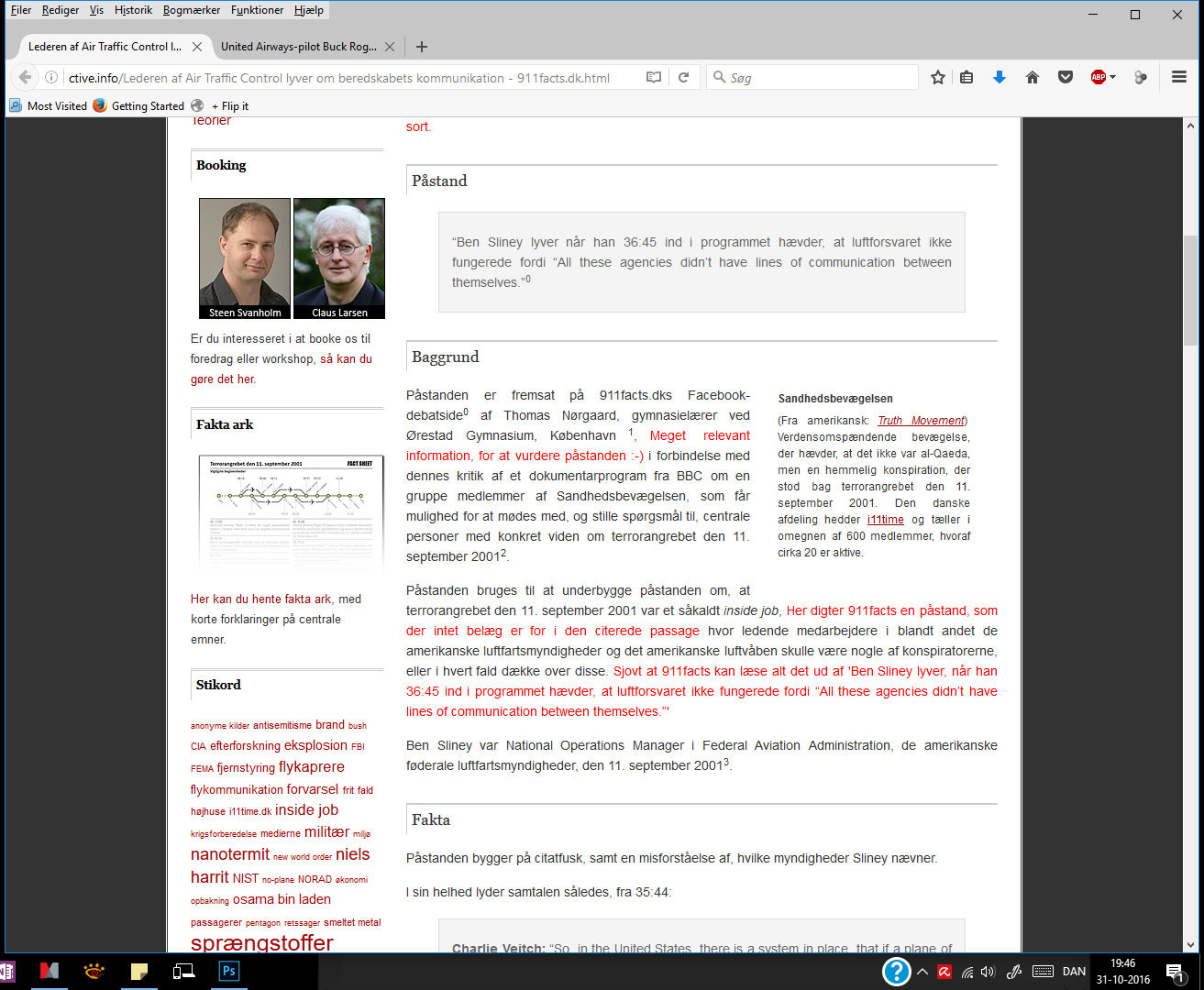
Task: Select the 'osama bin laden' tag
Action: click(282, 899)
